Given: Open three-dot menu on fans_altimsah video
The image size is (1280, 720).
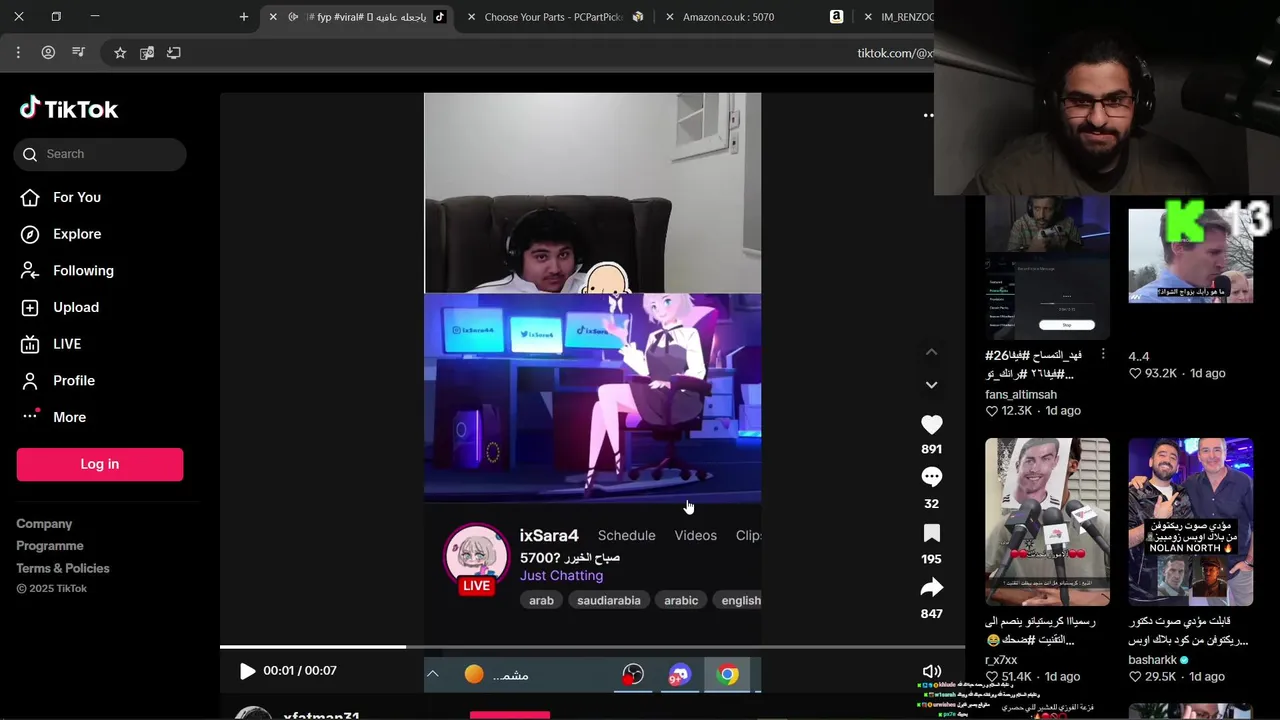Looking at the screenshot, I should coord(1103,354).
